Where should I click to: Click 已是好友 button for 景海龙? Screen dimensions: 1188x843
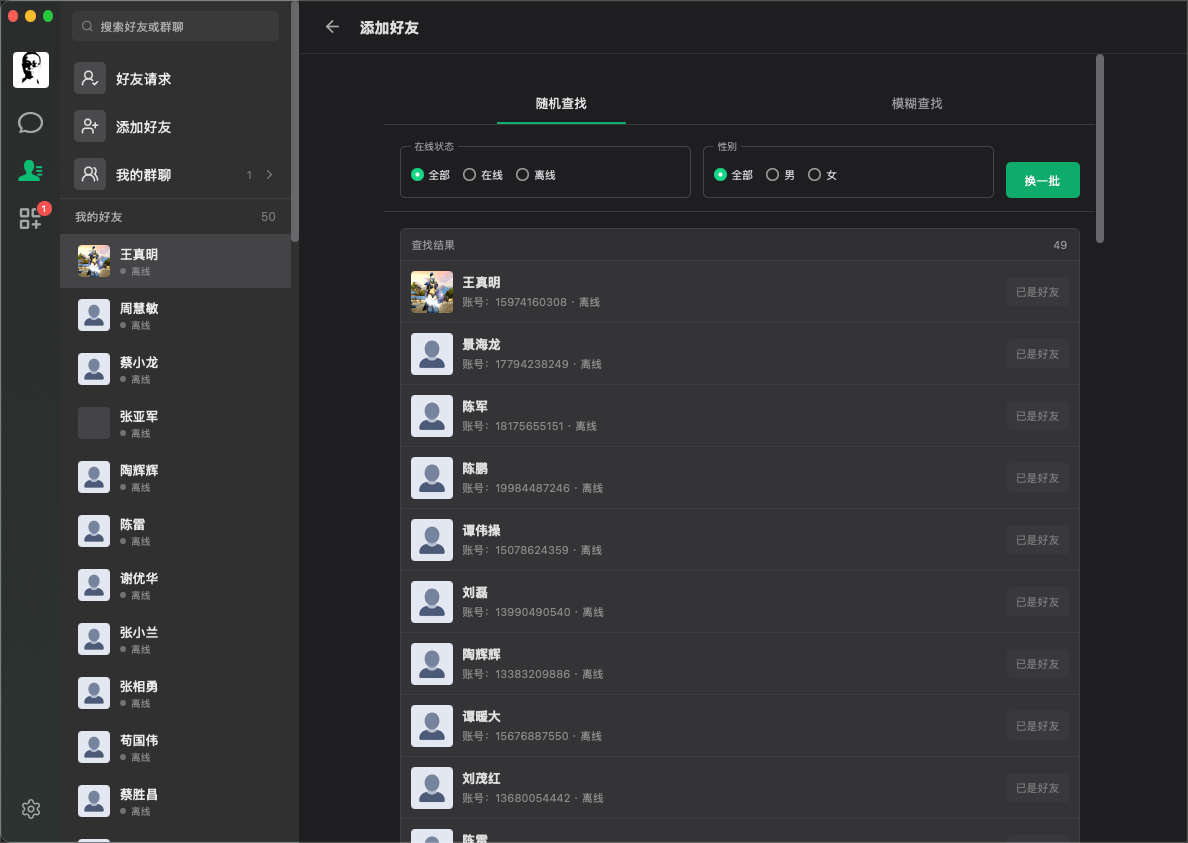click(1037, 354)
